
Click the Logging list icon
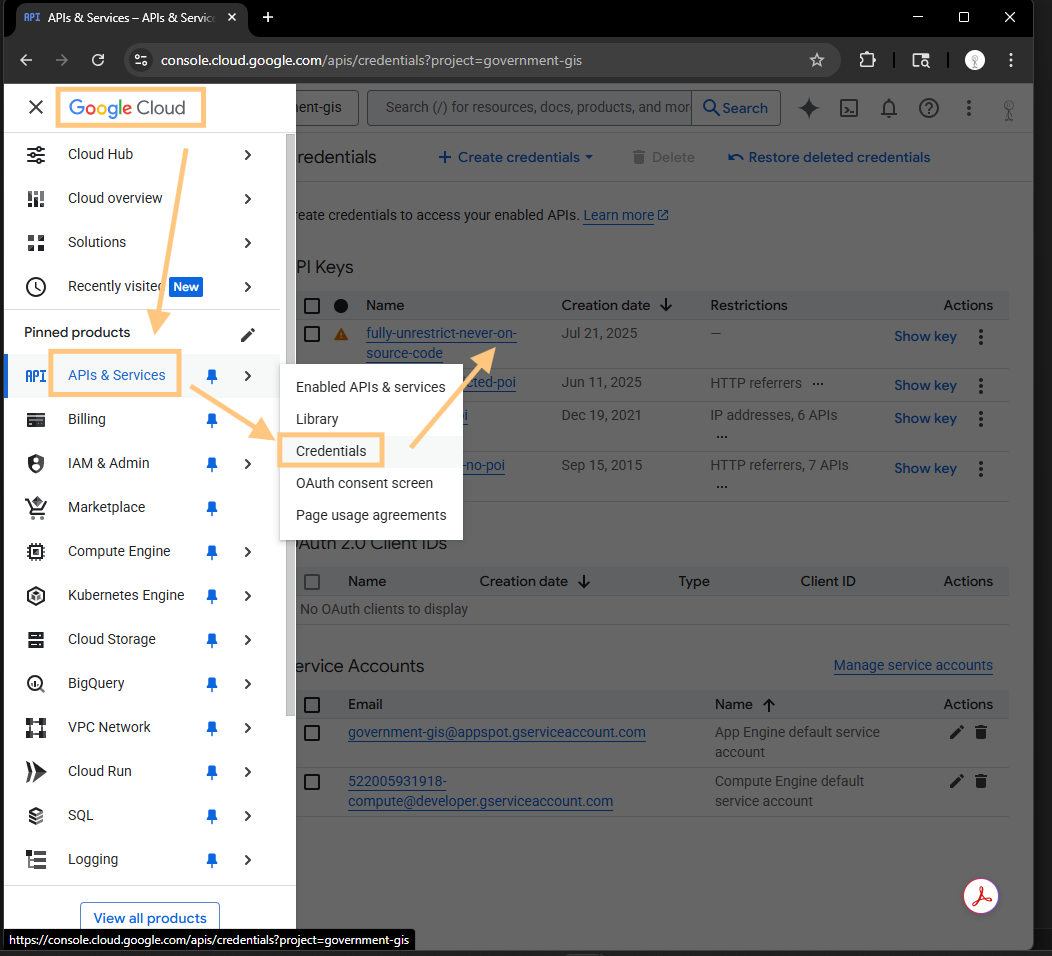(x=36, y=859)
